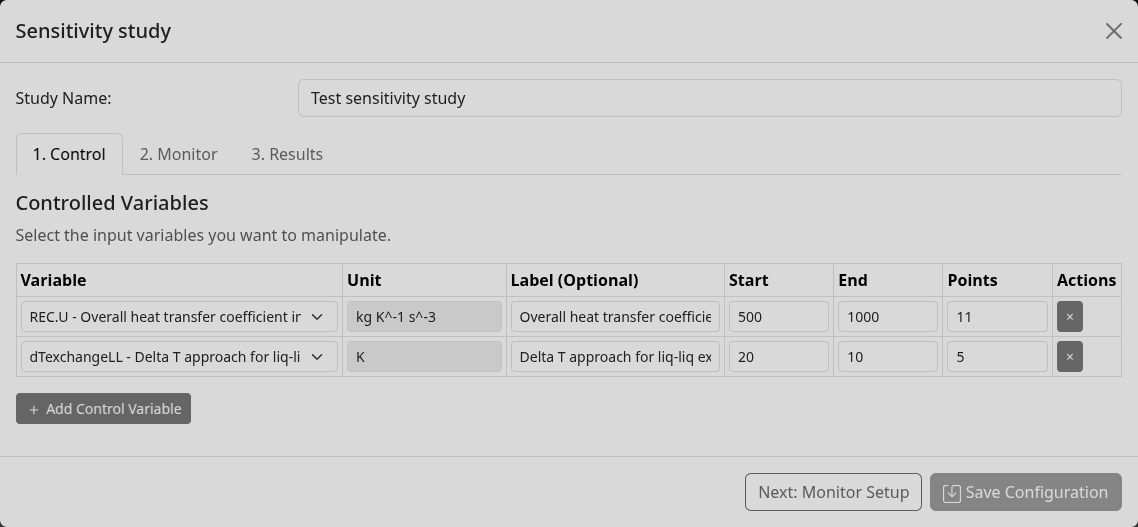Image resolution: width=1138 pixels, height=527 pixels.
Task: Click the Points field showing 5
Action: click(997, 357)
